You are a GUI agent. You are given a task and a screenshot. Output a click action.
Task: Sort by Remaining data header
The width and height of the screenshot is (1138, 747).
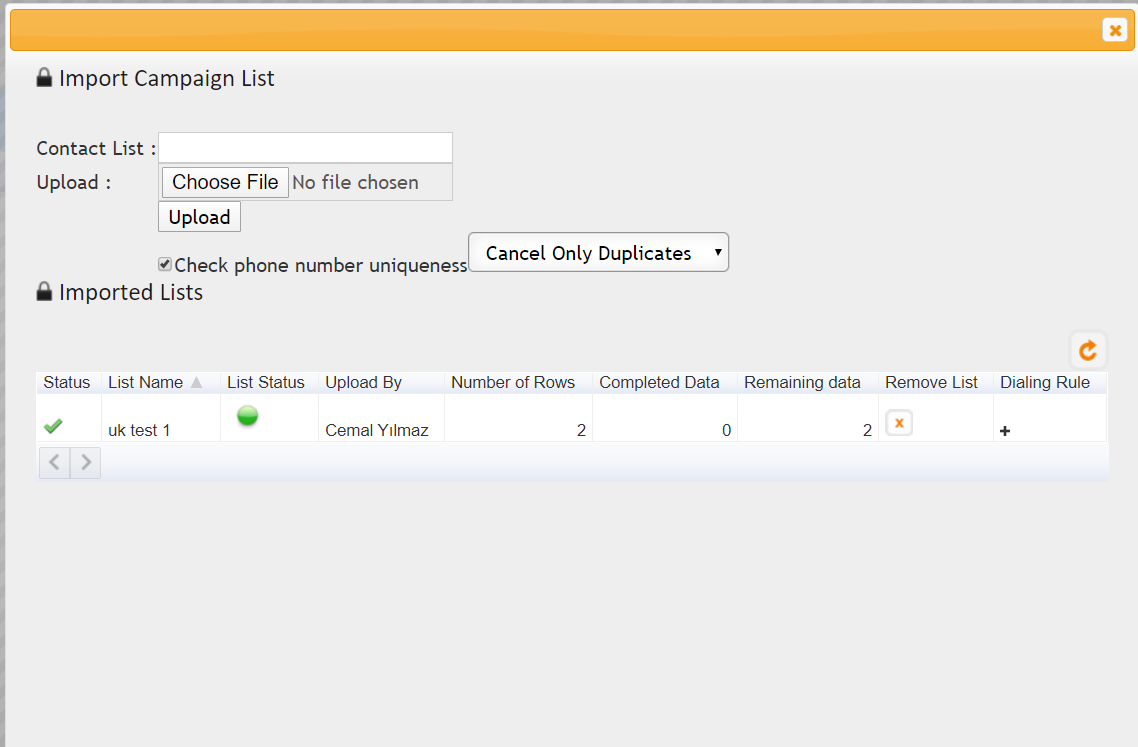(802, 383)
